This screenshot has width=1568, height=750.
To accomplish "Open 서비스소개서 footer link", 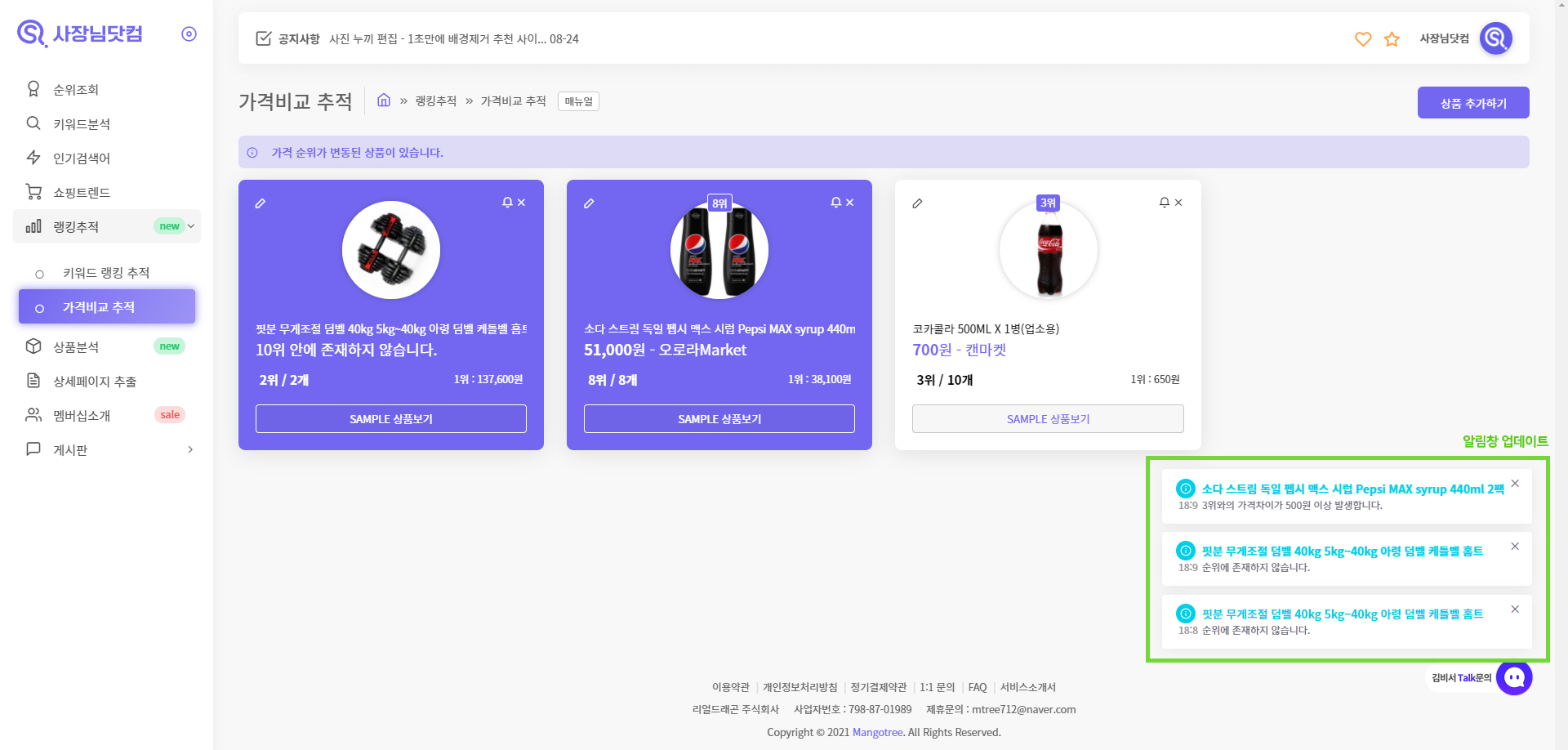I will tap(1028, 687).
